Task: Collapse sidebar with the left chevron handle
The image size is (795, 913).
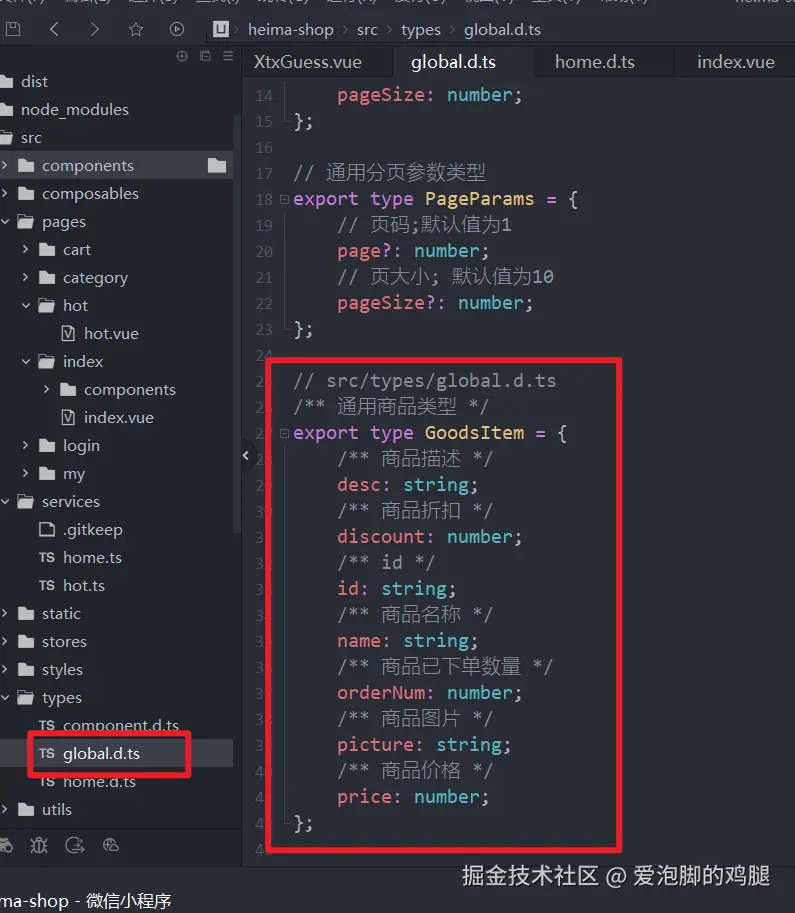Action: (245, 456)
